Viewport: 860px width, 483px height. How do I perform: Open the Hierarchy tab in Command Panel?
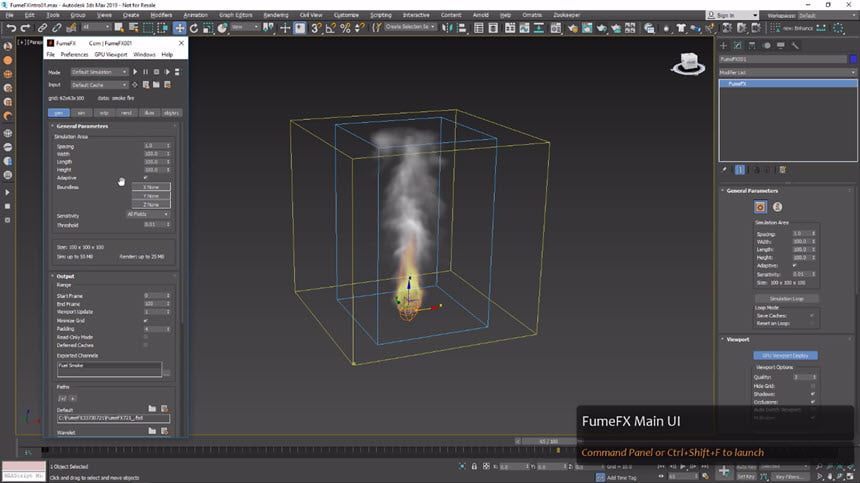point(752,46)
